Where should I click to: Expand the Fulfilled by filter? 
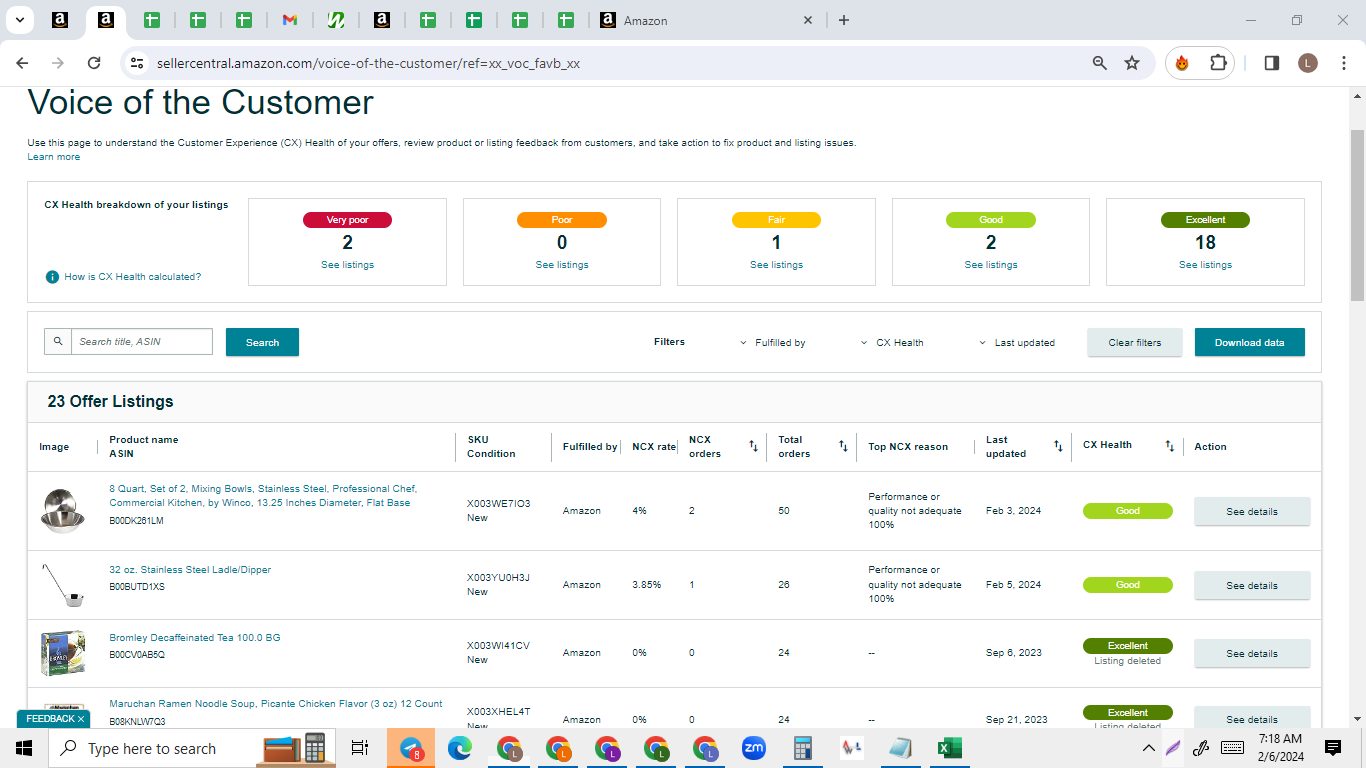click(773, 343)
